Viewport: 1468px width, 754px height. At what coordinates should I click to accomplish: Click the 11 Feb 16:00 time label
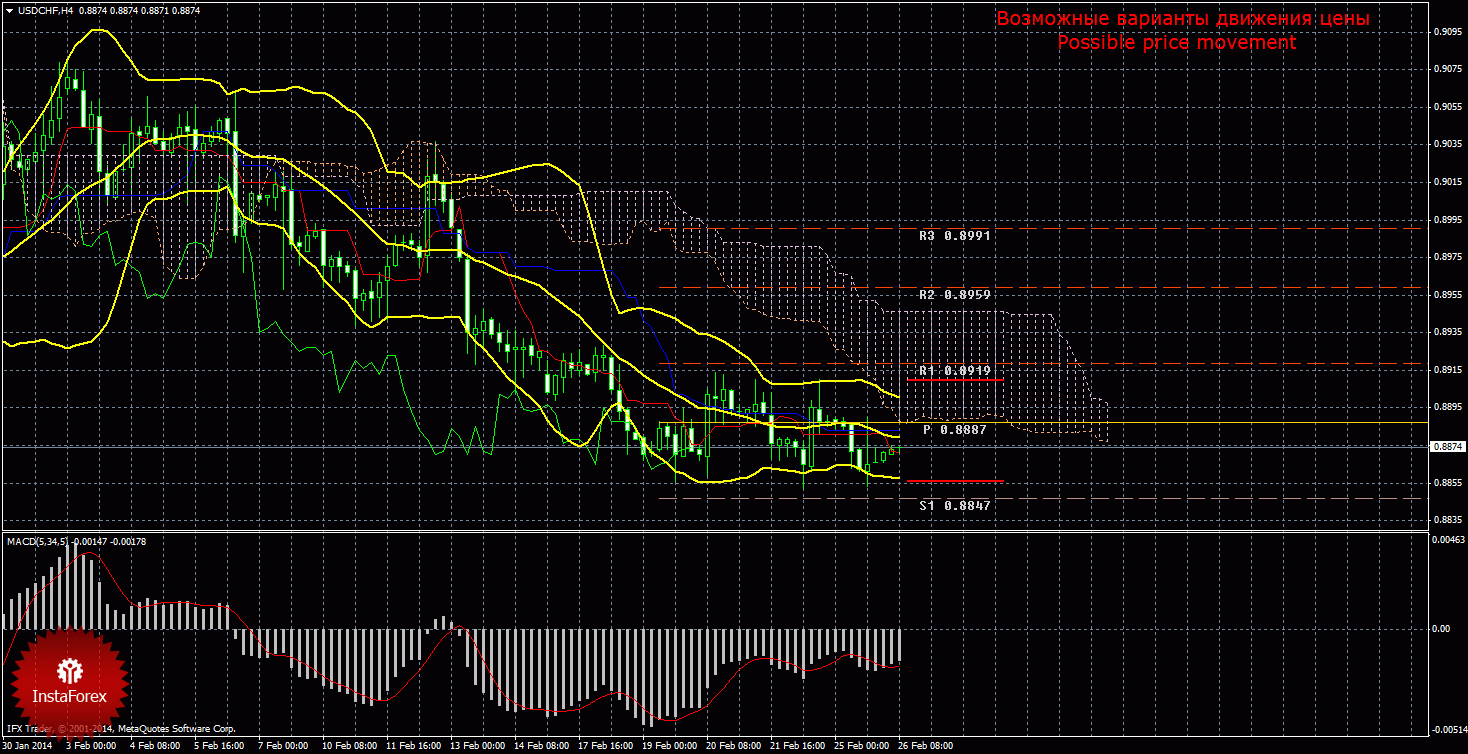pos(413,746)
